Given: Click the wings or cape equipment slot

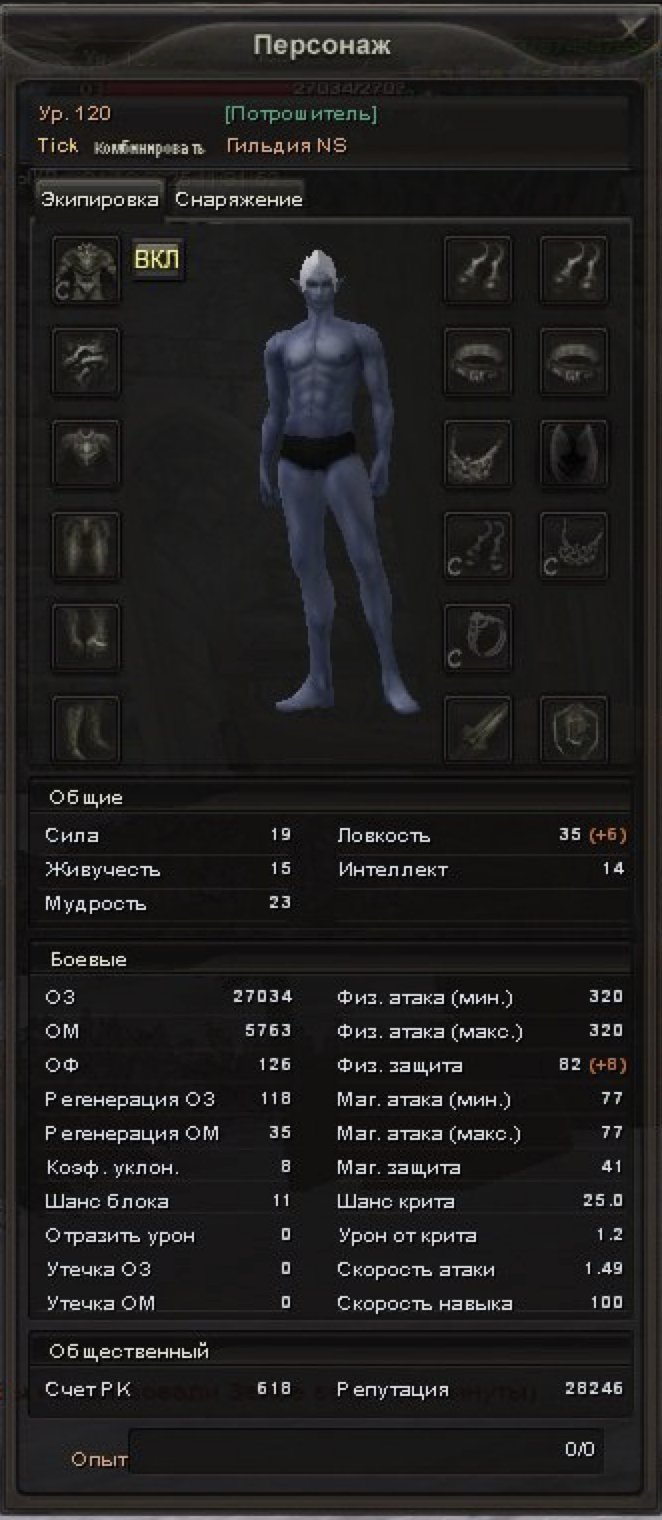Looking at the screenshot, I should 574,454.
